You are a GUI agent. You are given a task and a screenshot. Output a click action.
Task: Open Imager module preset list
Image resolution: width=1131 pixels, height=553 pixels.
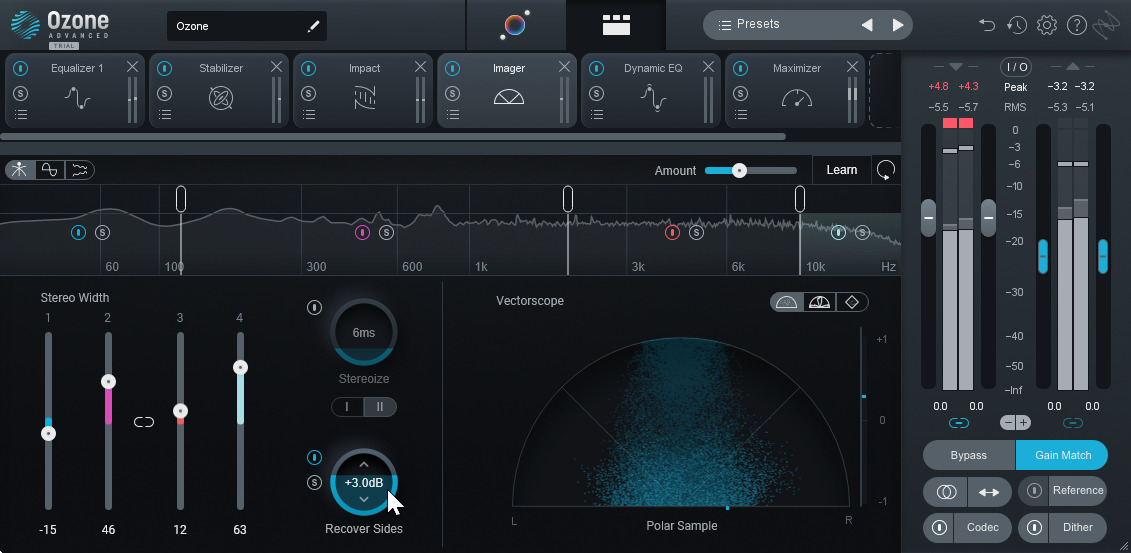(452, 114)
